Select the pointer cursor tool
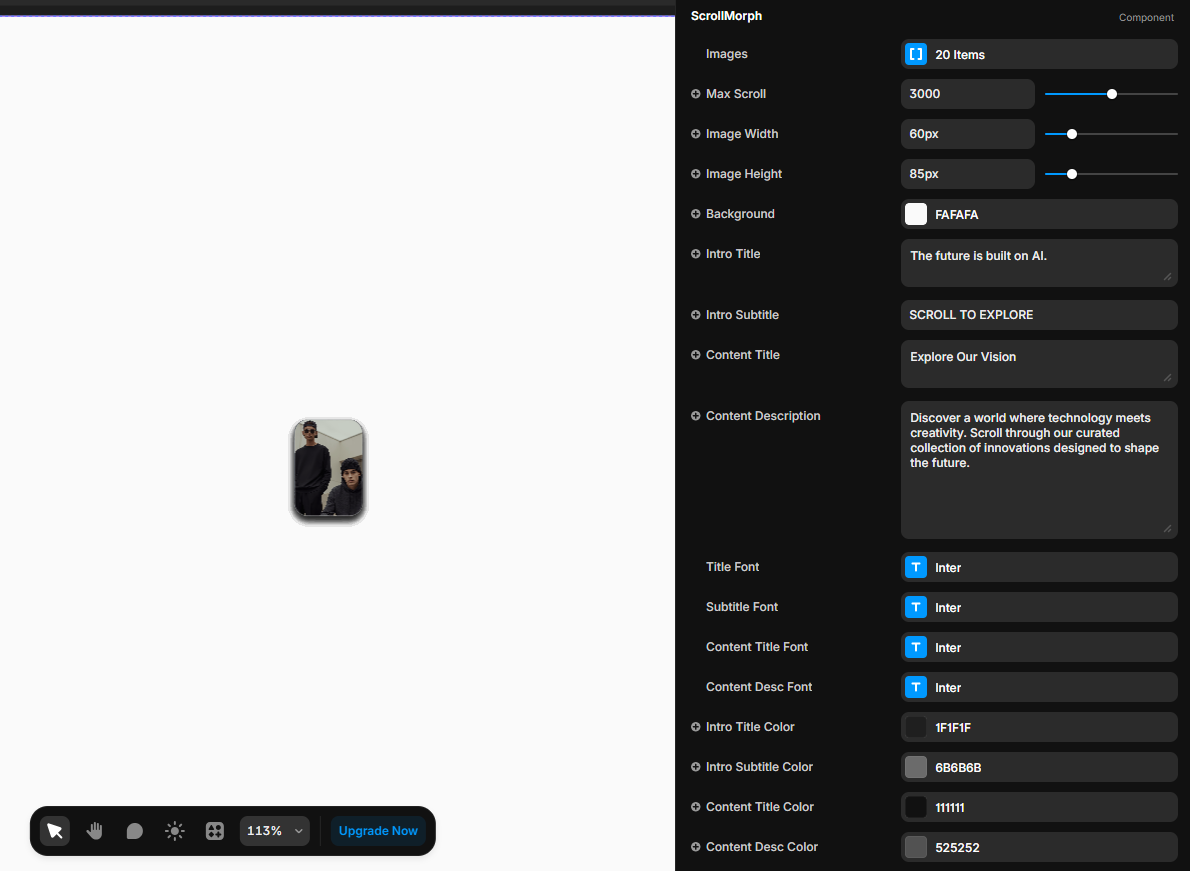1190x871 pixels. [x=55, y=831]
